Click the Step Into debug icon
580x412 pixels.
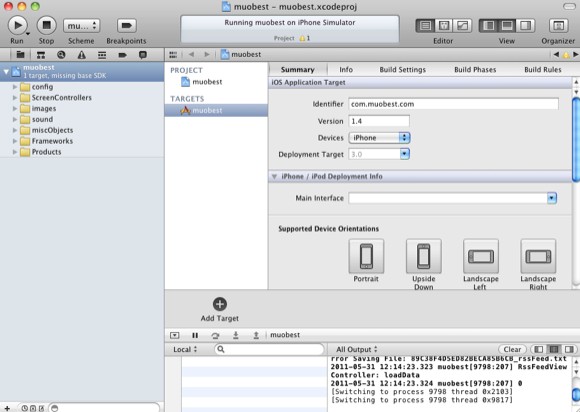(x=236, y=335)
